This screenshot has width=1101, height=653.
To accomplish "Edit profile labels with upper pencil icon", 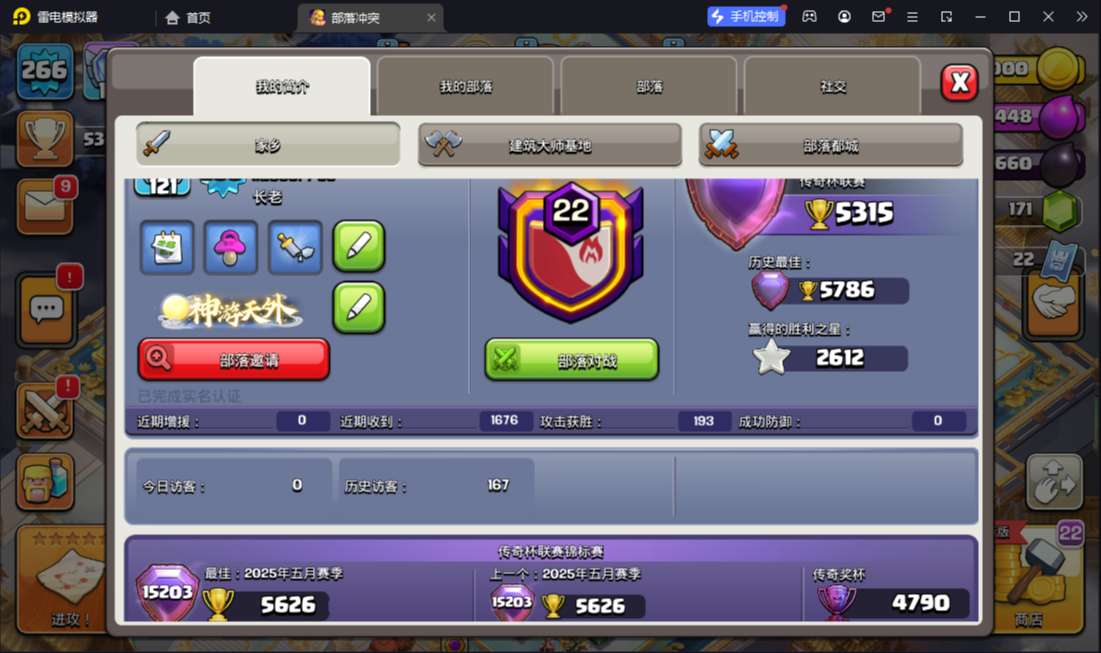I will click(x=358, y=246).
